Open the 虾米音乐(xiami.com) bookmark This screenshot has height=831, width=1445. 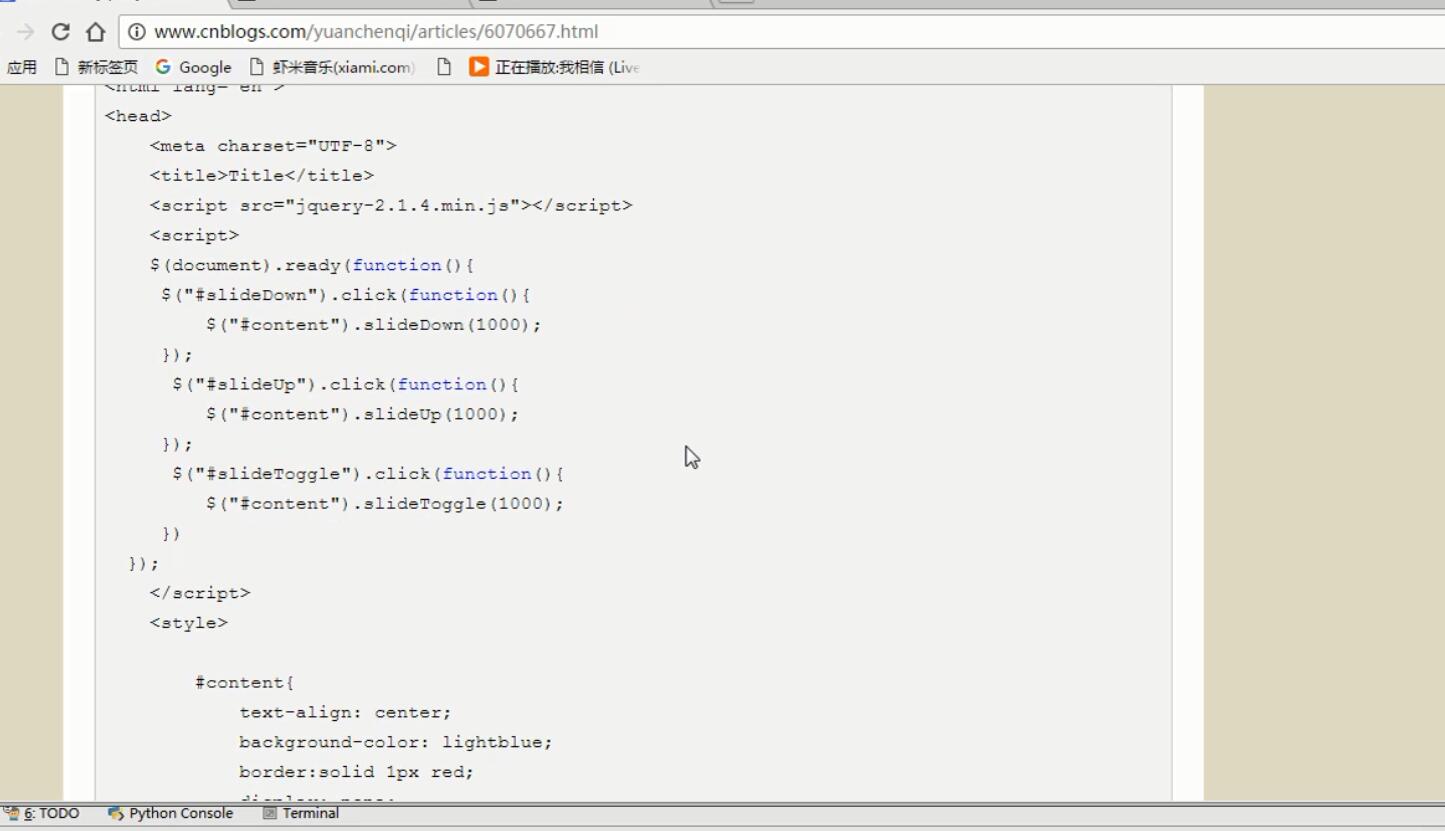click(331, 67)
